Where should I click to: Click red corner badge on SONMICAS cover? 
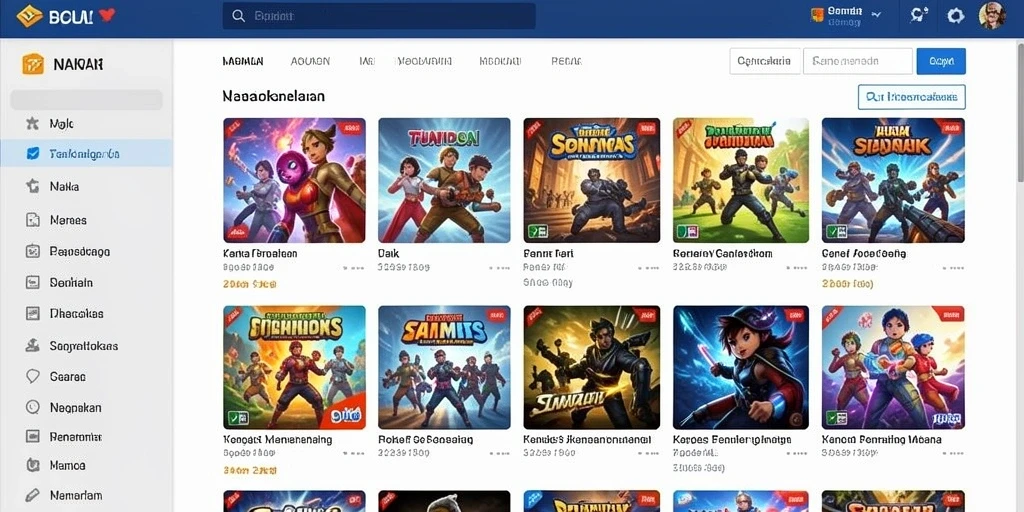(647, 130)
